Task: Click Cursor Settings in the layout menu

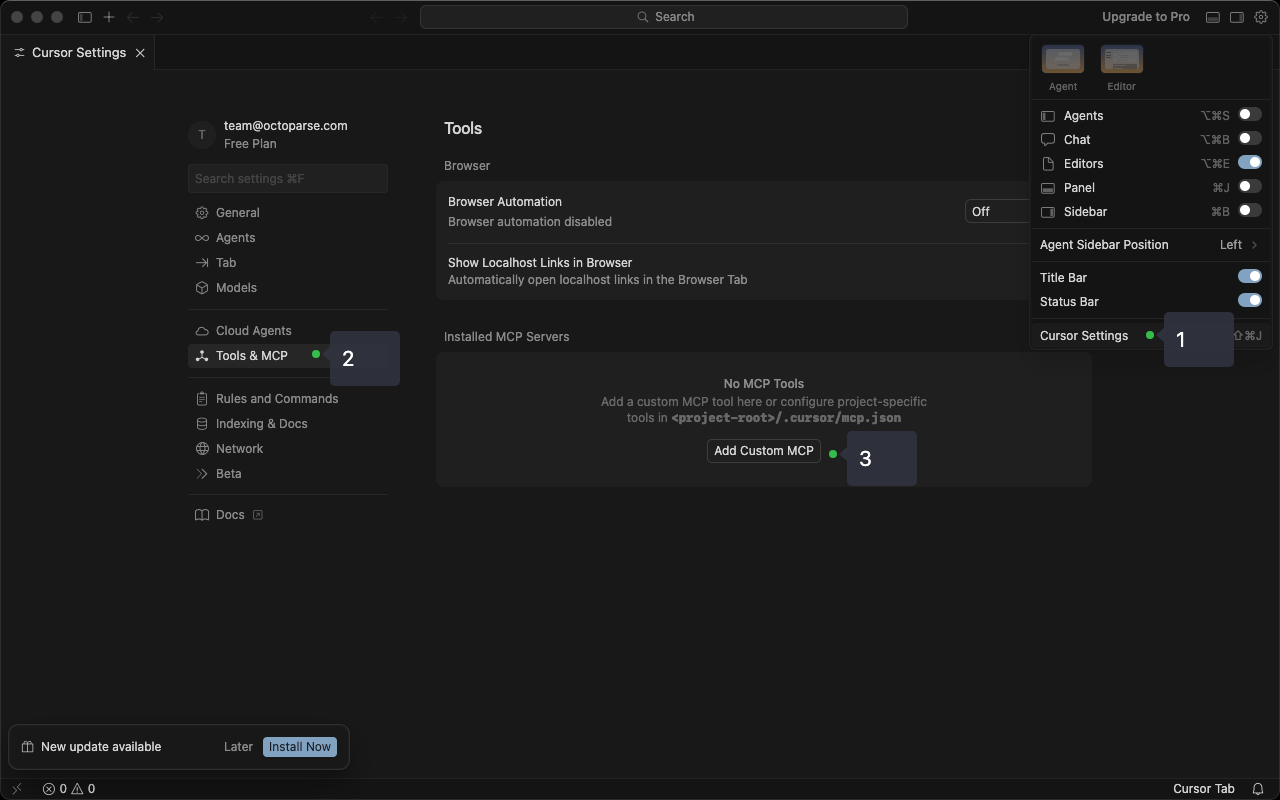Action: [1084, 336]
